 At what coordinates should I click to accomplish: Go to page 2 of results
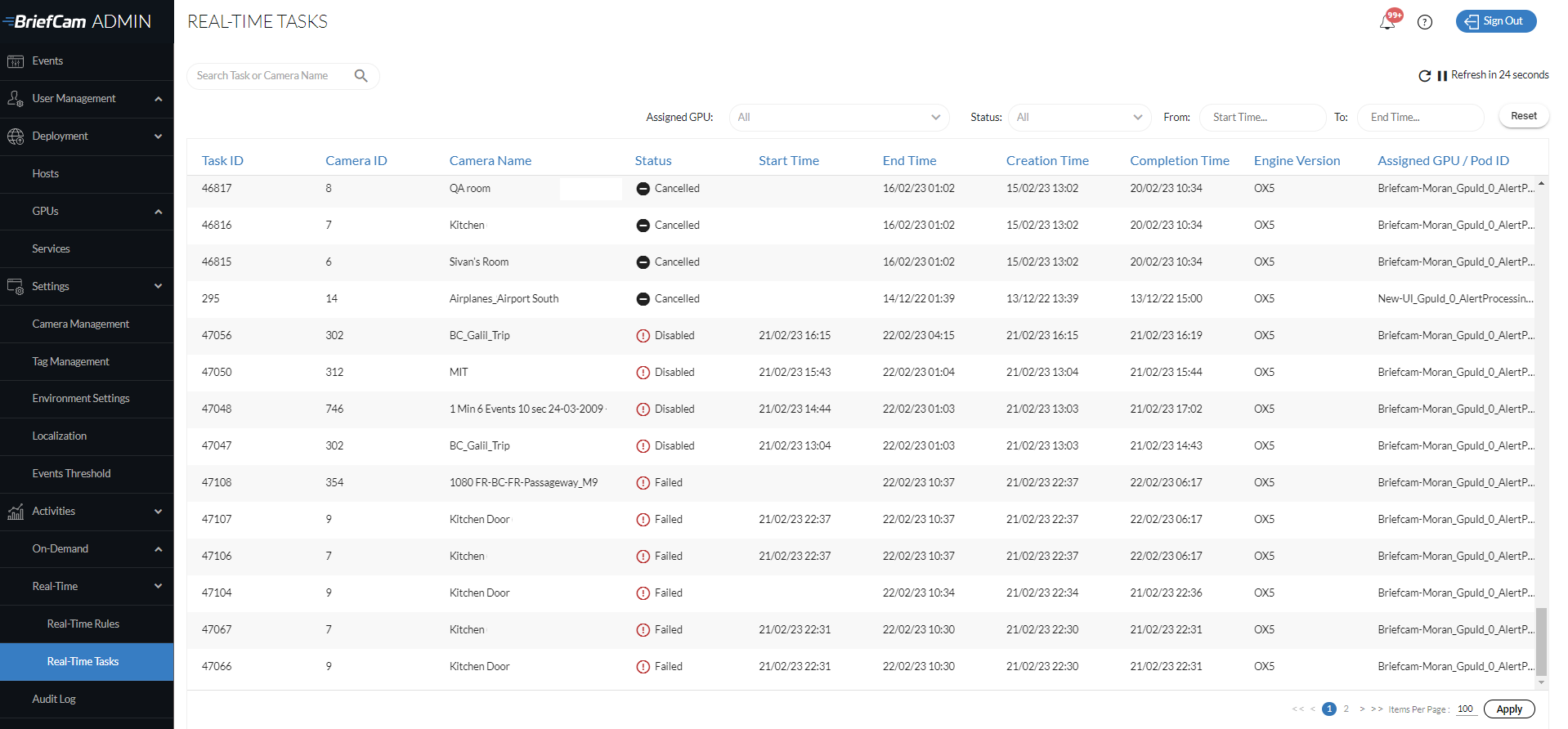(1346, 709)
